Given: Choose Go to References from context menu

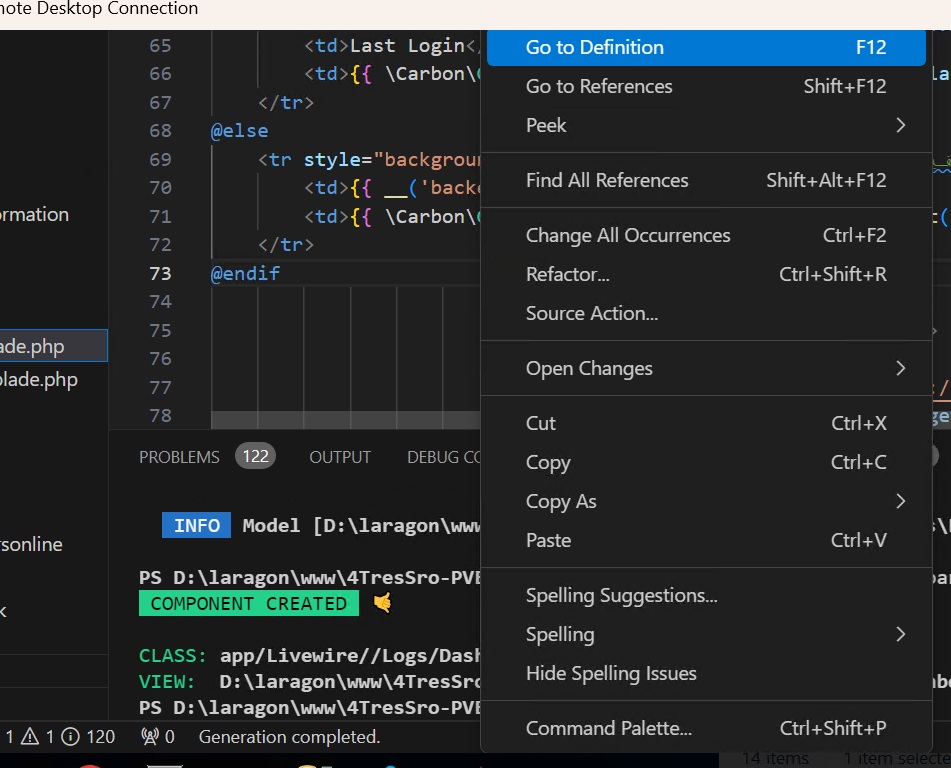Looking at the screenshot, I should tap(705, 86).
